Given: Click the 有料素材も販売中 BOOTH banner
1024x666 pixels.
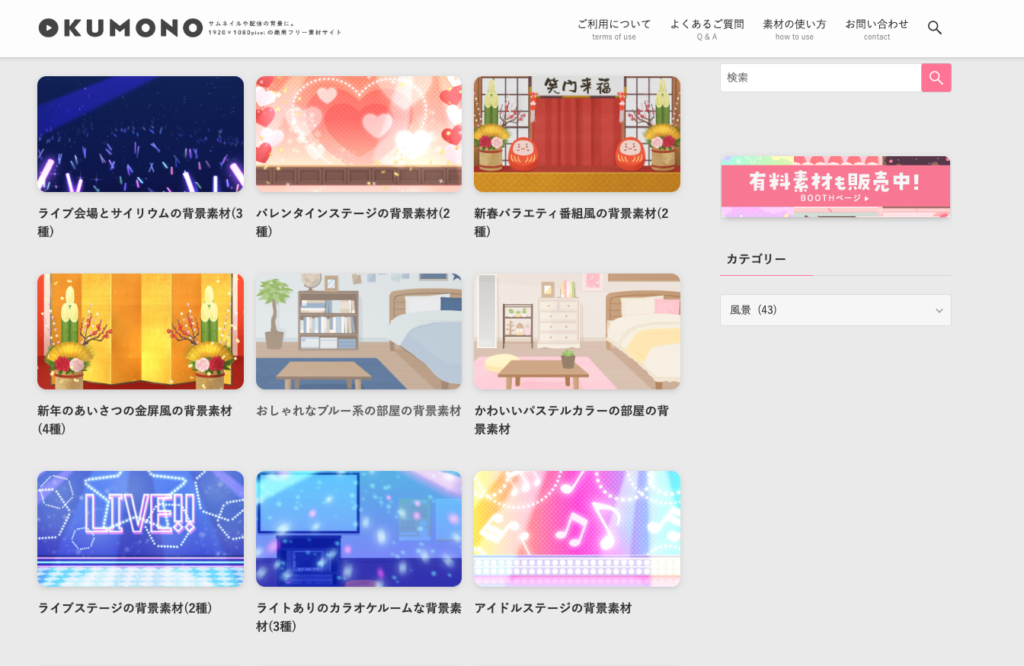Looking at the screenshot, I should coord(835,187).
